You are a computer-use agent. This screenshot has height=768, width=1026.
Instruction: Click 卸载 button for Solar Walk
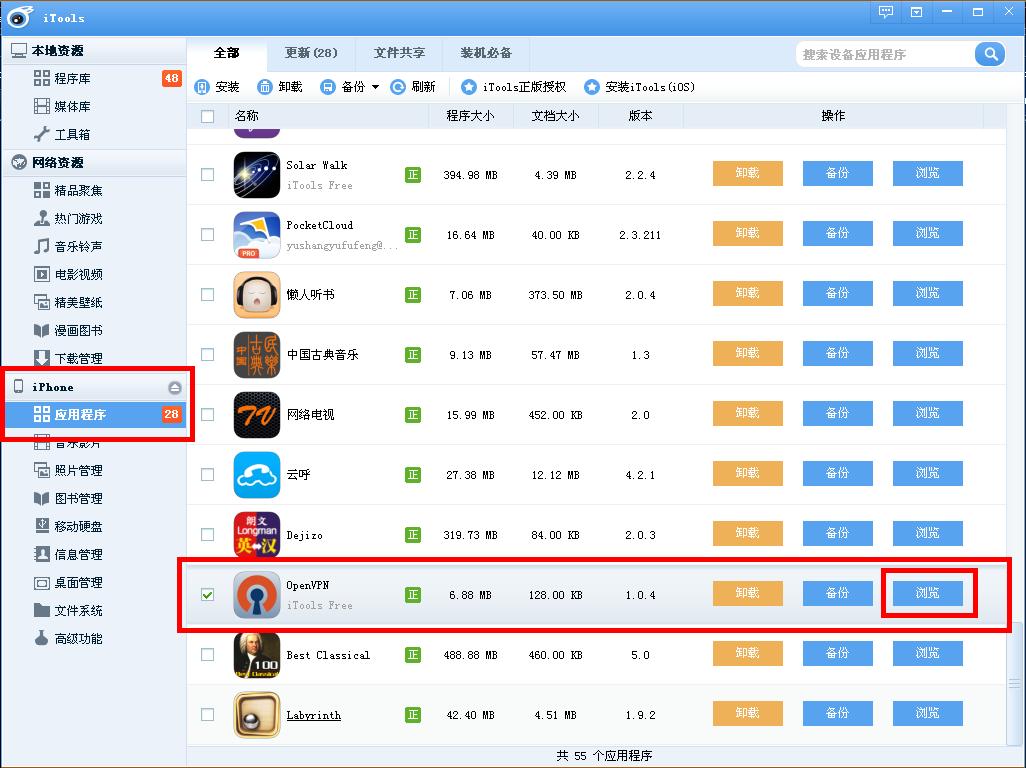pos(747,173)
